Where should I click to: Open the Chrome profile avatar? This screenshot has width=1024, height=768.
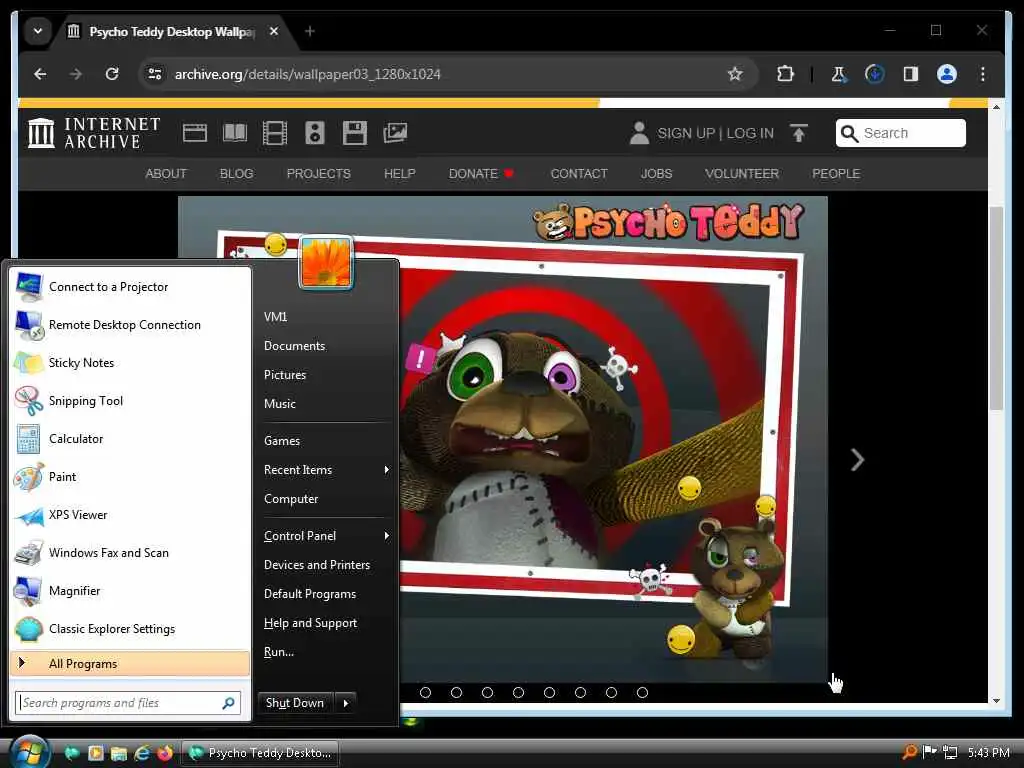947,74
